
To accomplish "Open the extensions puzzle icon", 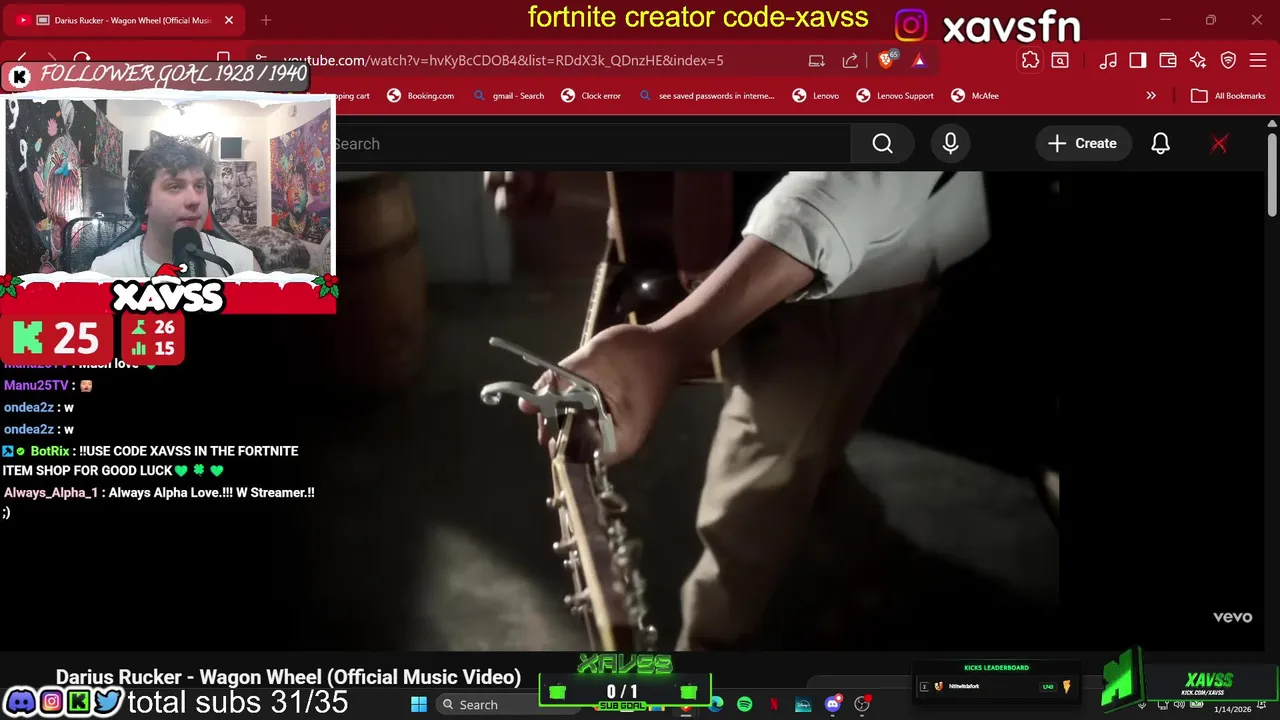I will click(x=1030, y=60).
